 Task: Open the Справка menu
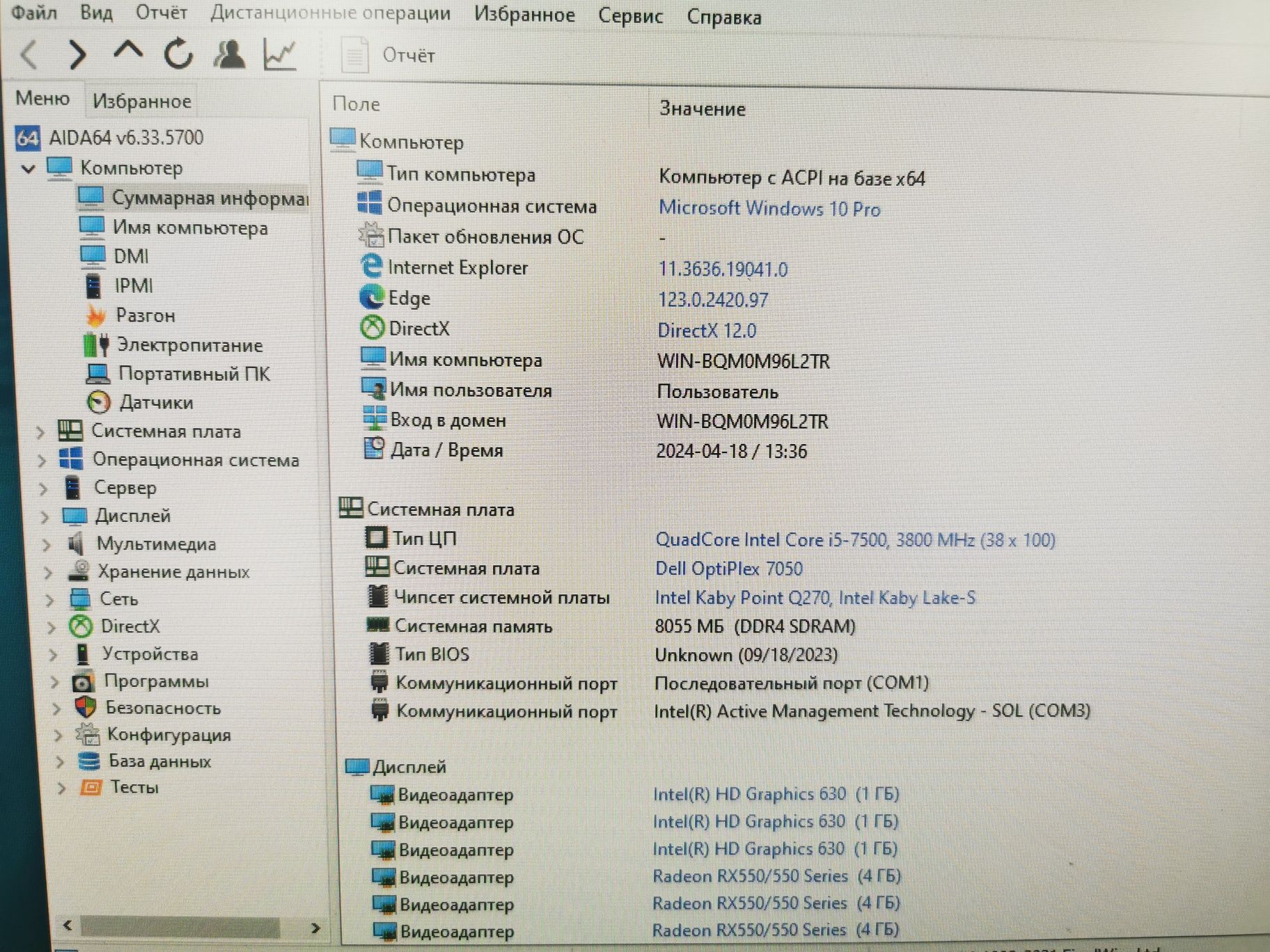click(724, 17)
